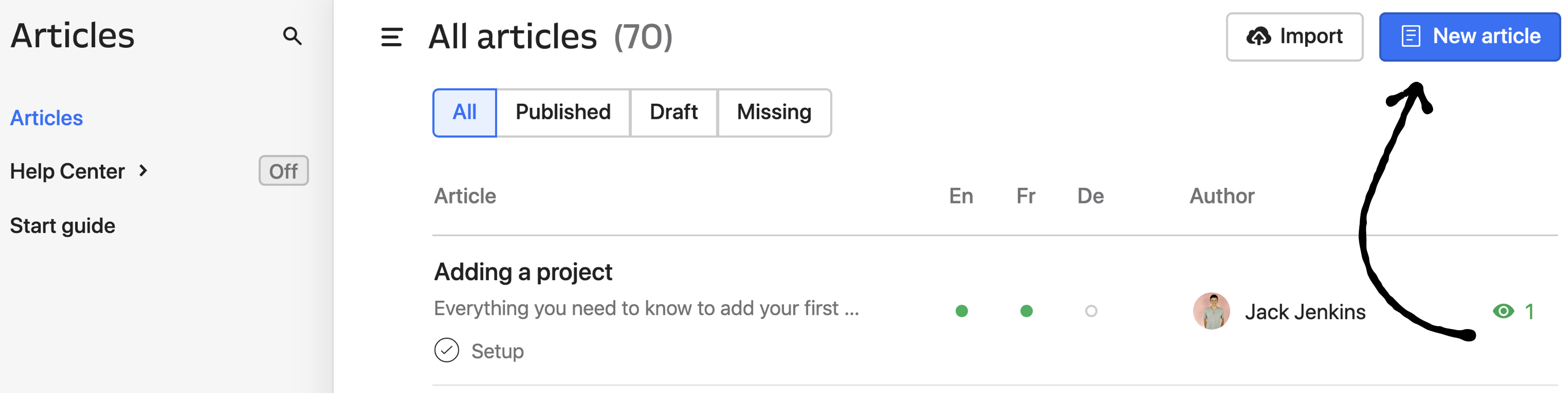Click the French green status dot
This screenshot has height=393, width=1568.
tap(1026, 312)
